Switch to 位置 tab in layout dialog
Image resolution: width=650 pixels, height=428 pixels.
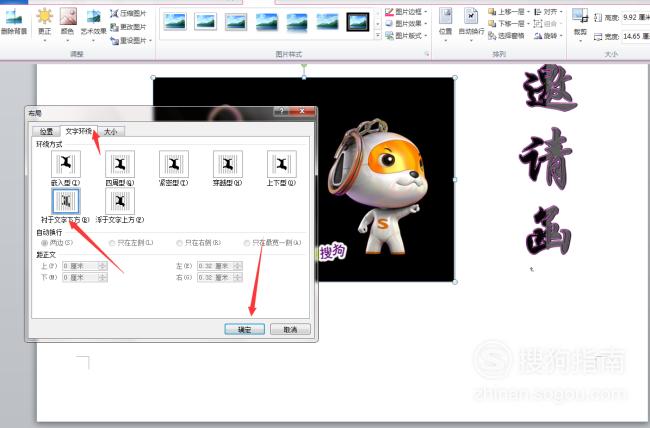coord(46,131)
